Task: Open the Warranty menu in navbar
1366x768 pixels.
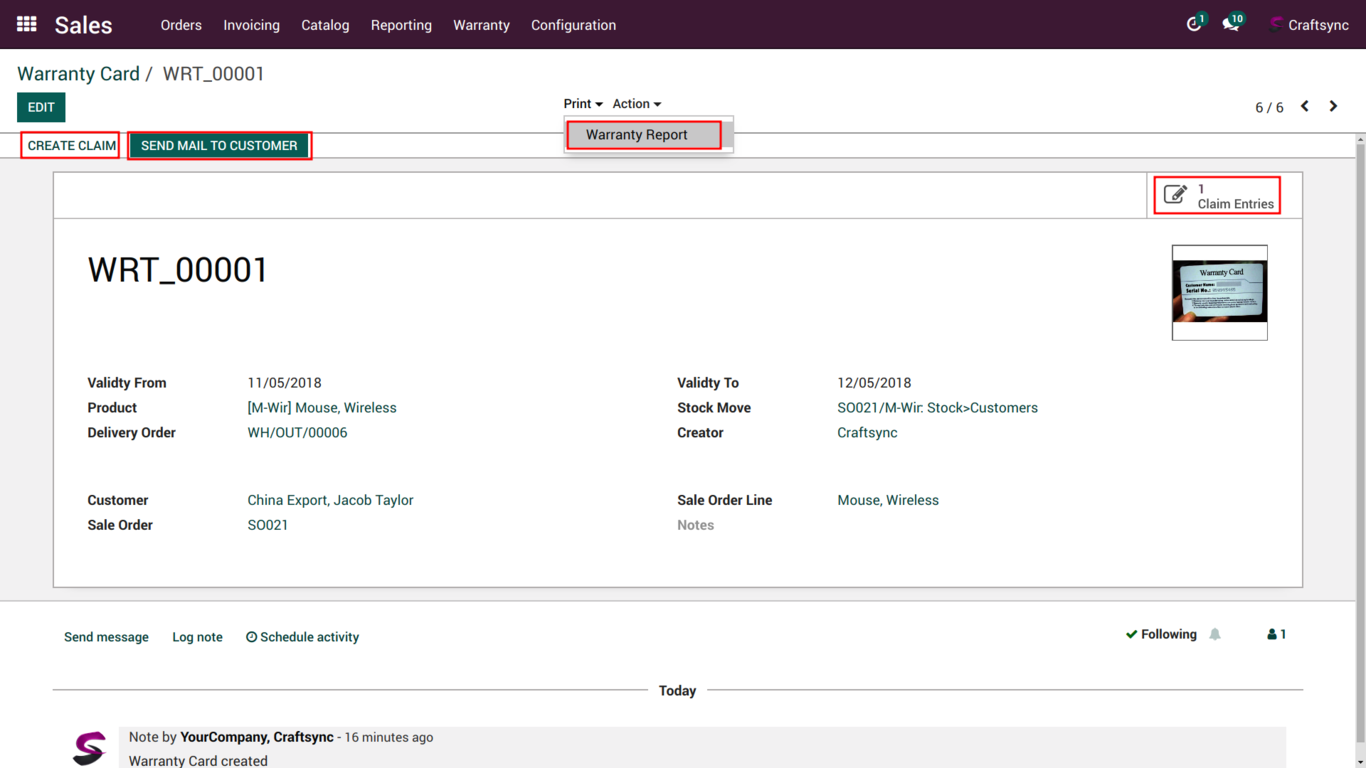Action: (x=481, y=25)
